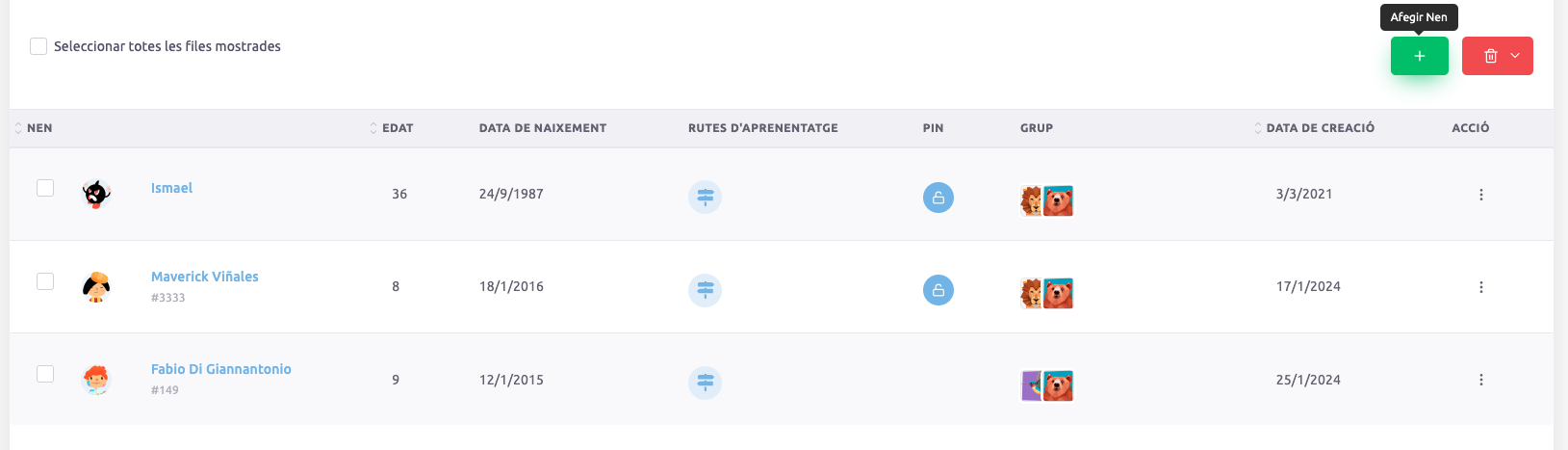Image resolution: width=1568 pixels, height=450 pixels.
Task: Tick the checkbox for Ismael's row
Action: coord(45,188)
